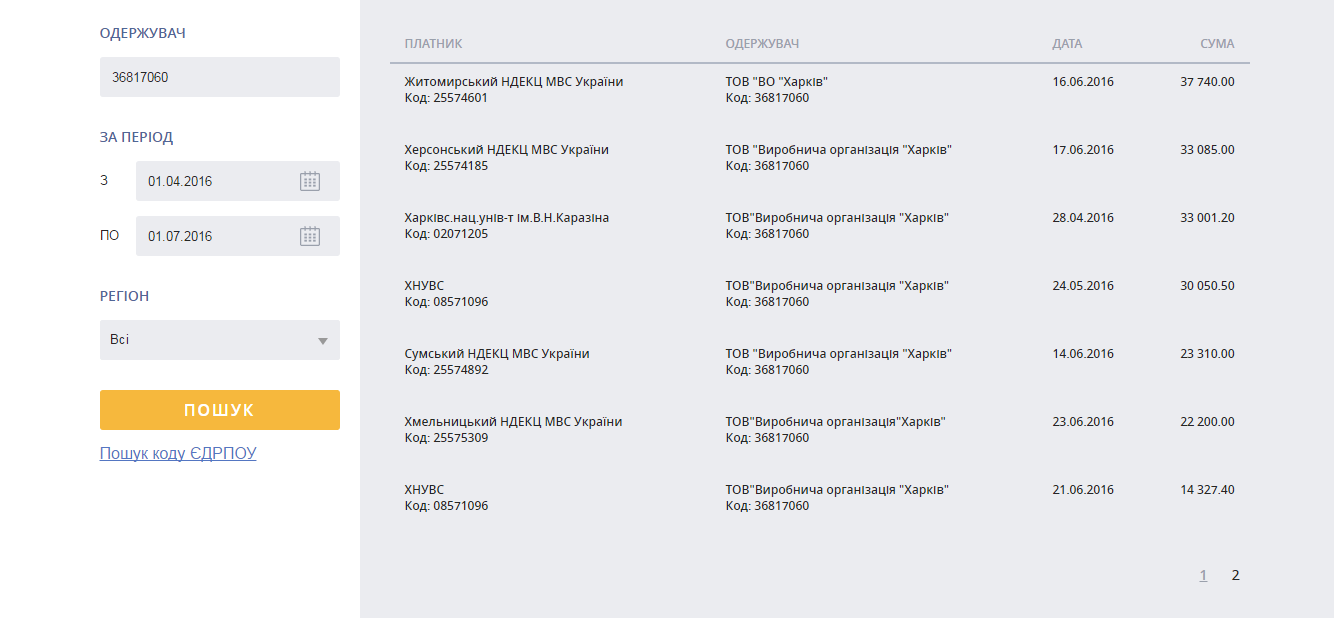Click the ПОШУК search button
The width and height of the screenshot is (1334, 618).
tap(220, 410)
